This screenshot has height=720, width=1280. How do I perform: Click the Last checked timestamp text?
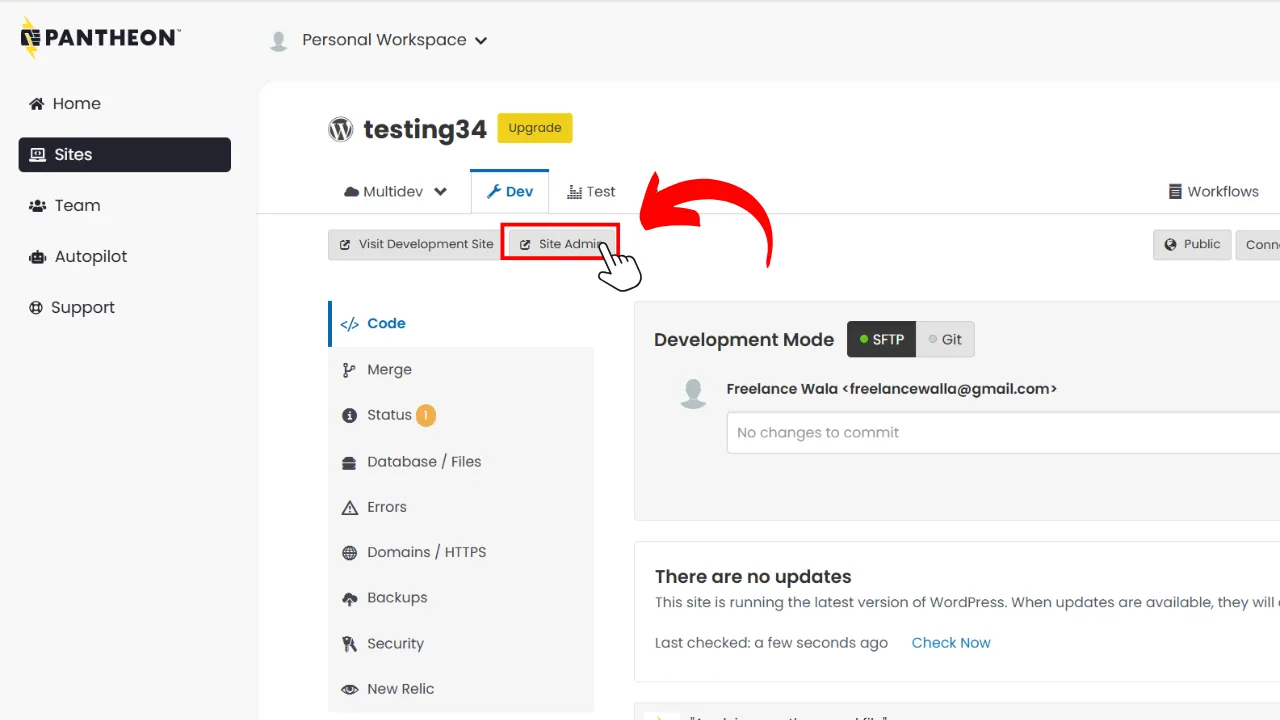pyautogui.click(x=771, y=643)
